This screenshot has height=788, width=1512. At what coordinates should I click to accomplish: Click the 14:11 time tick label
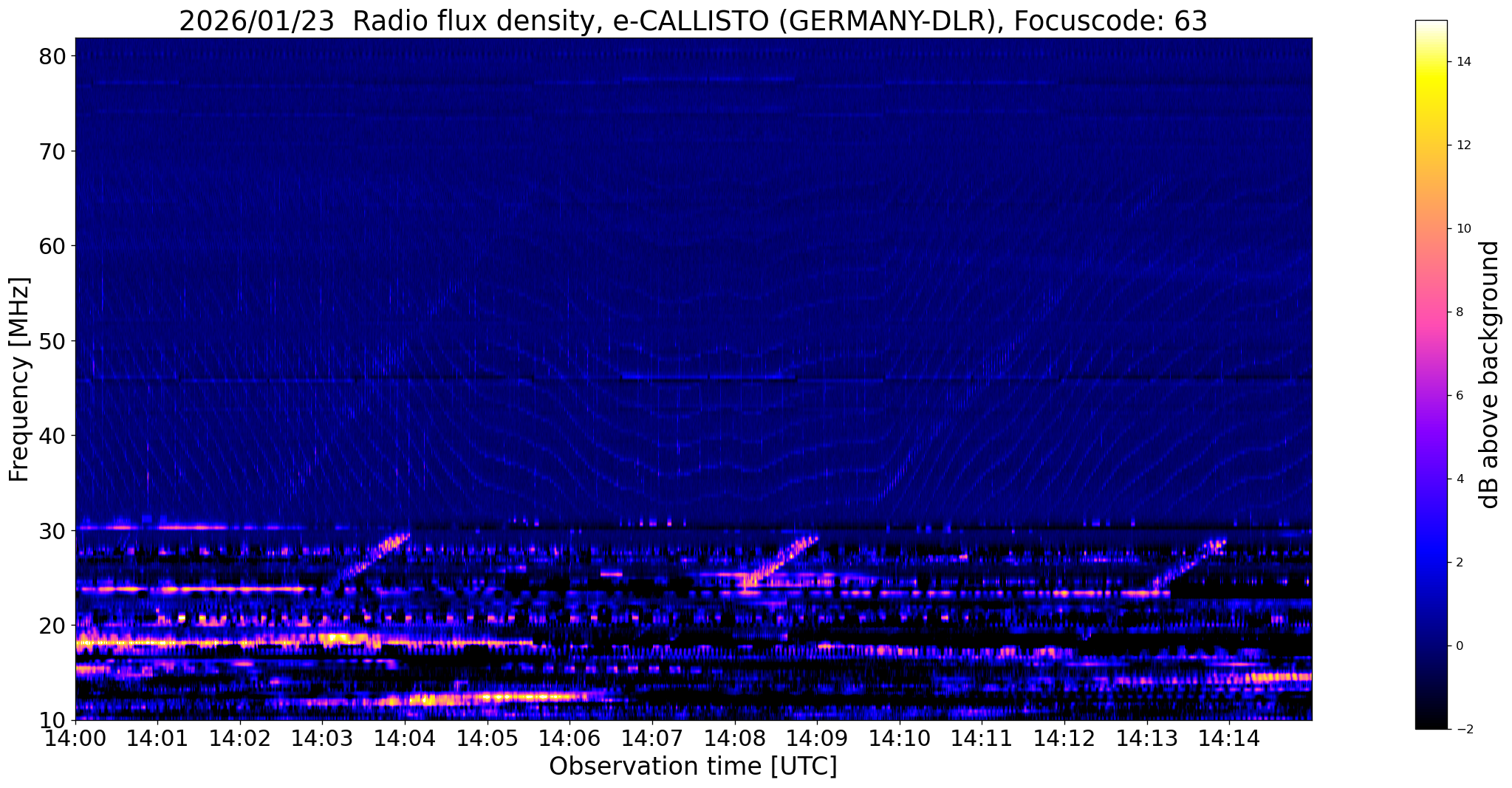(x=982, y=737)
